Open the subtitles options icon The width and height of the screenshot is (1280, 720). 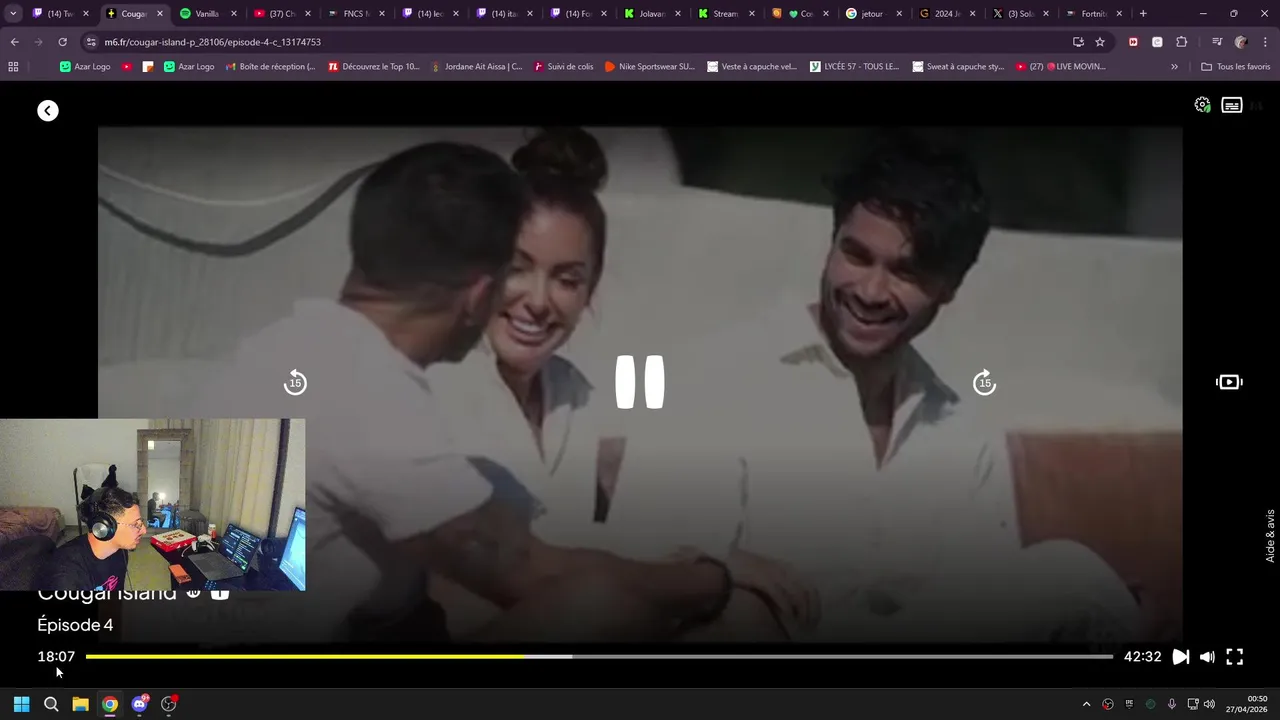click(x=1232, y=105)
